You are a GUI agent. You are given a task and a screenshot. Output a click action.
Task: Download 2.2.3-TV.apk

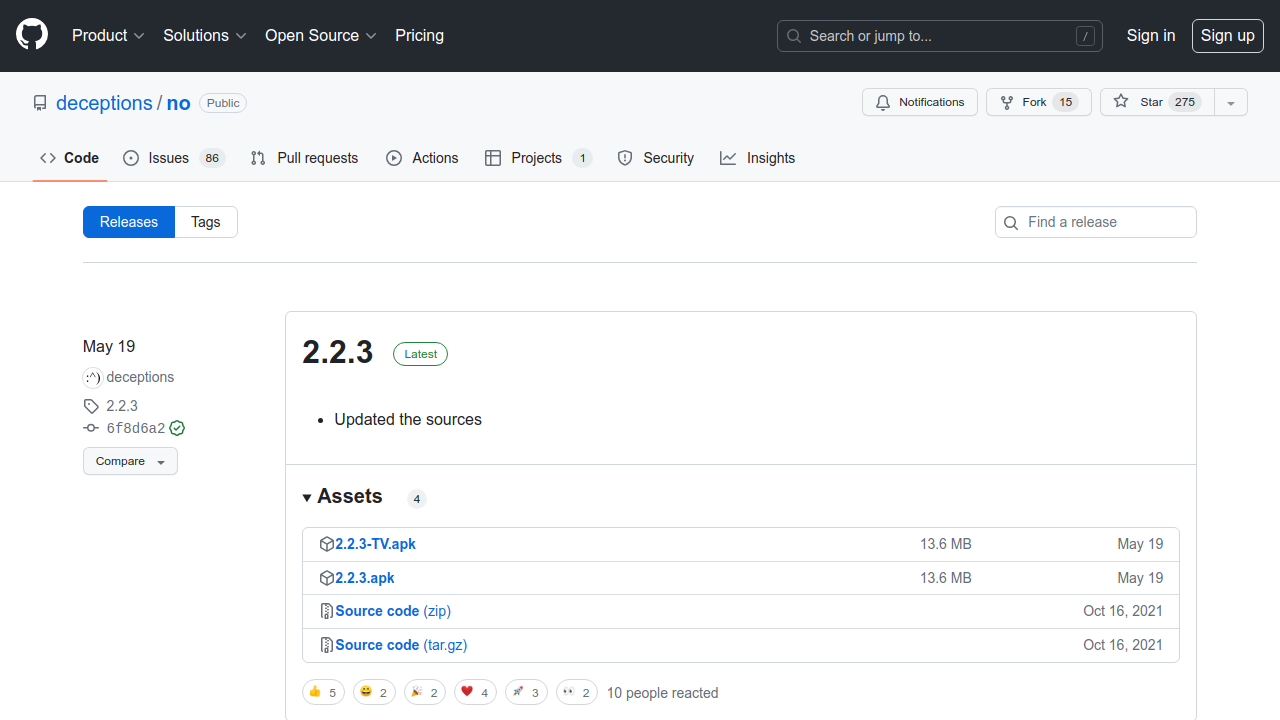[375, 544]
